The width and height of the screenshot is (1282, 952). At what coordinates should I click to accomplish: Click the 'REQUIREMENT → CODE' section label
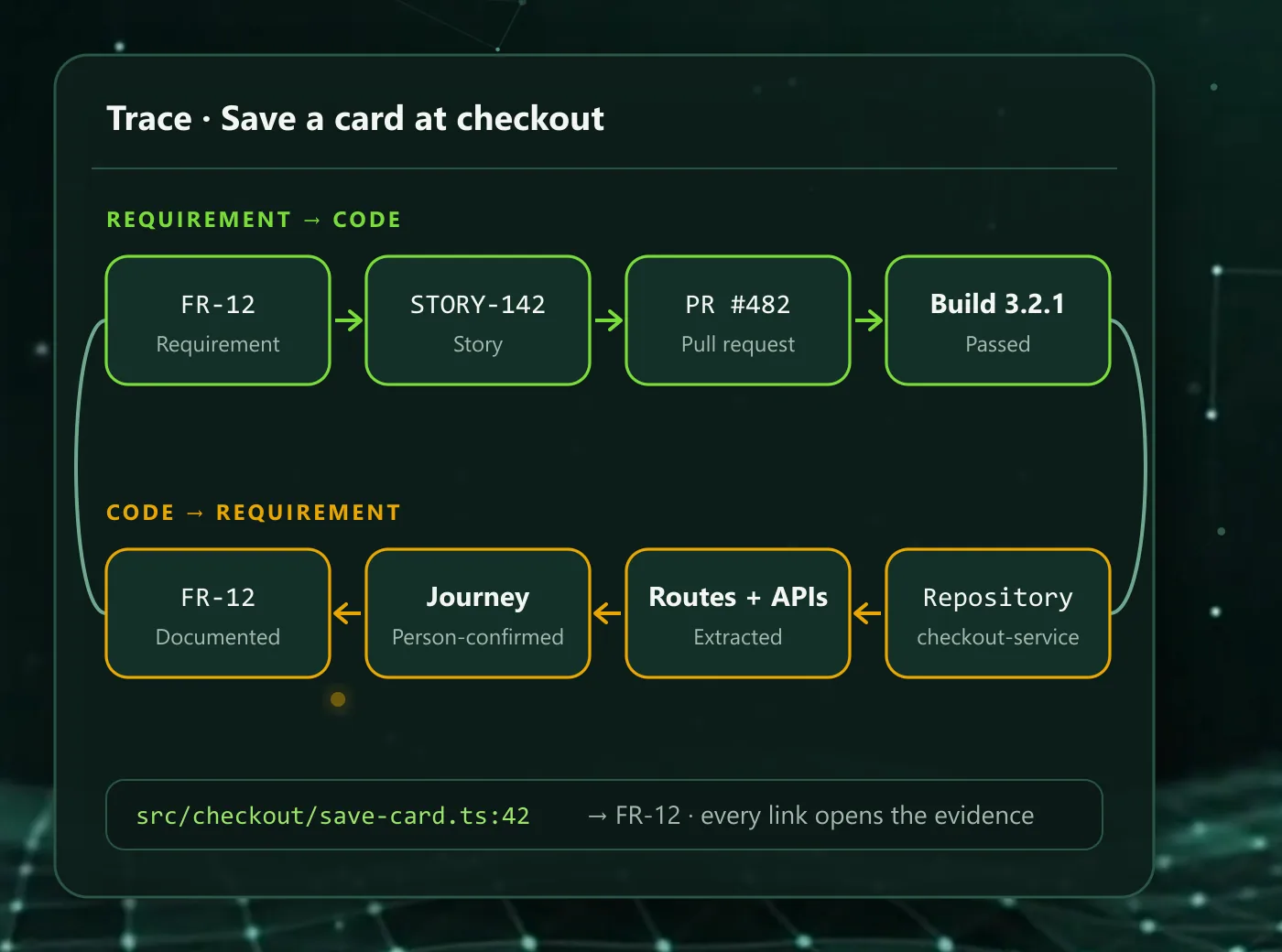coord(254,220)
